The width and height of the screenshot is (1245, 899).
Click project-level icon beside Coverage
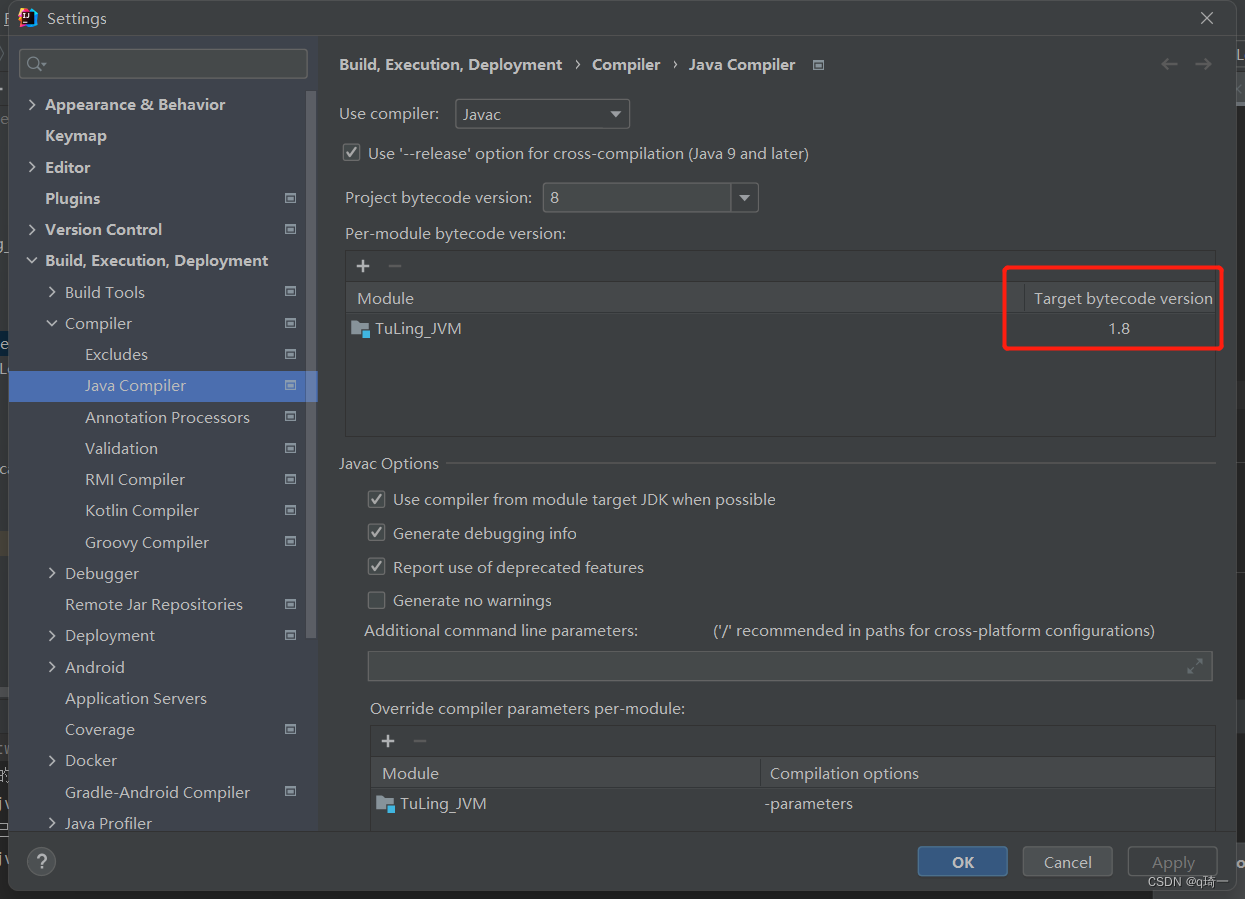[291, 729]
